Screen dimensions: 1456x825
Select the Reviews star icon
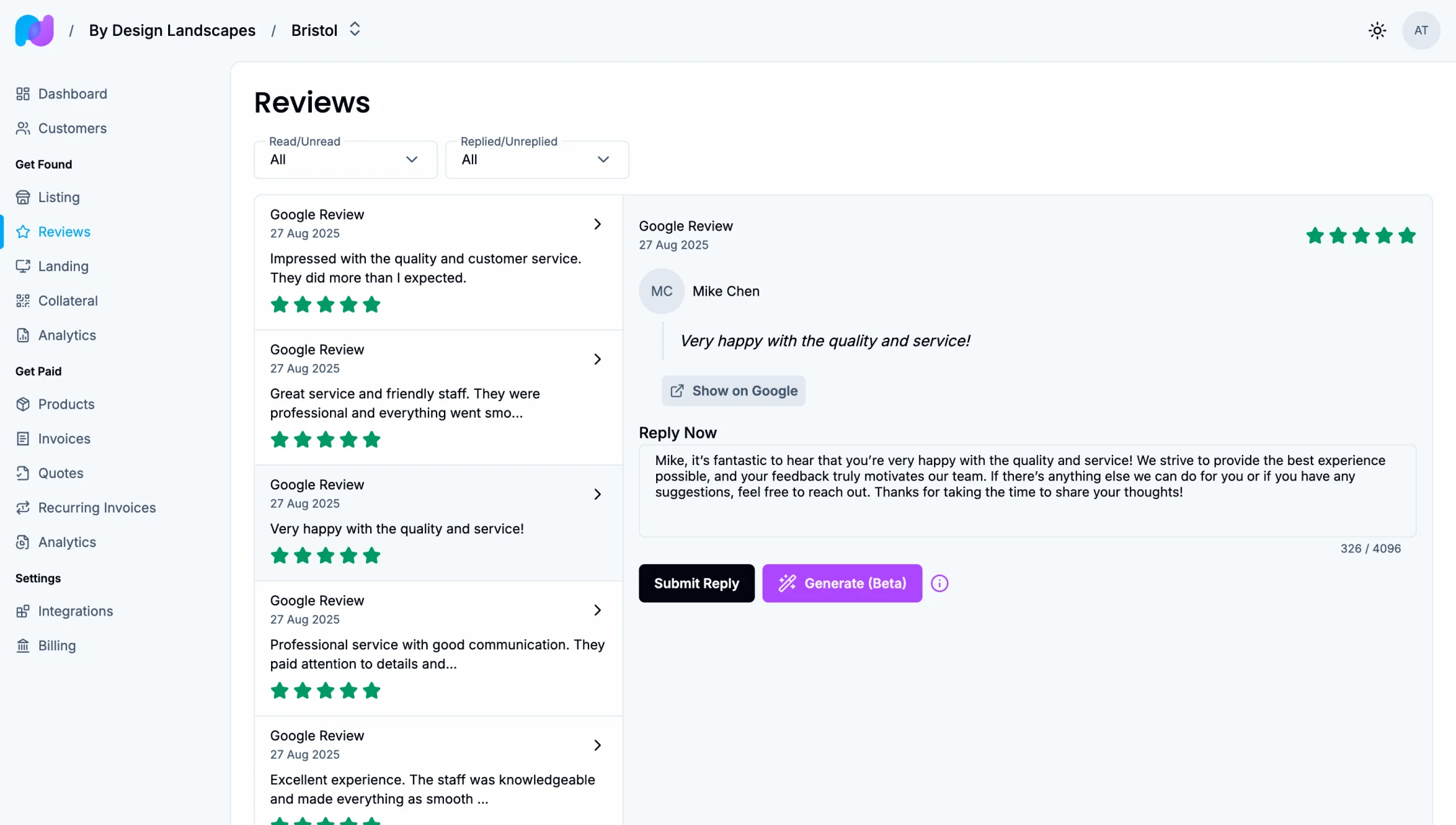point(23,232)
